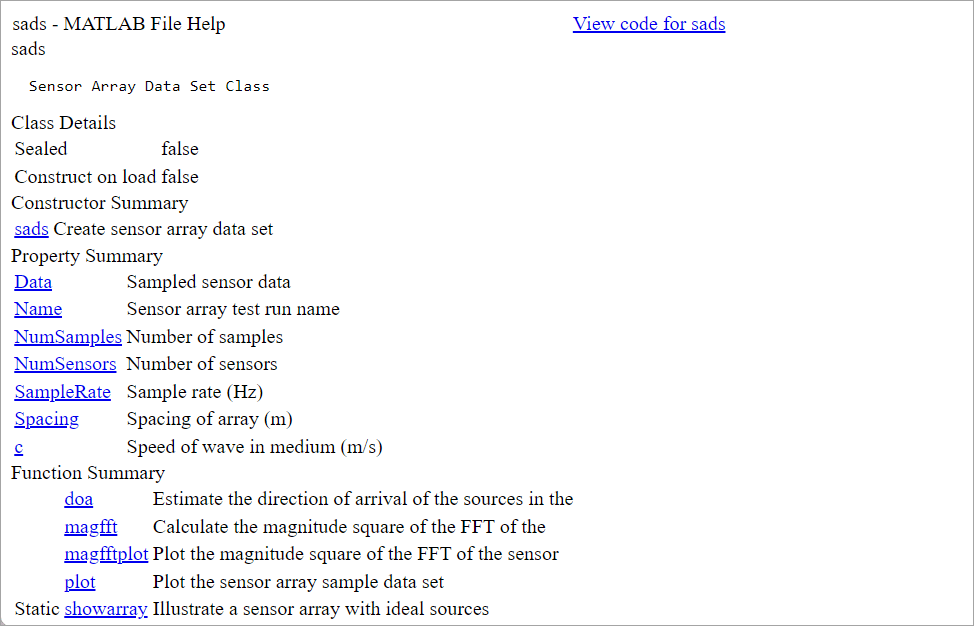974x626 pixels.
Task: Open the c property link
Action: coord(19,447)
